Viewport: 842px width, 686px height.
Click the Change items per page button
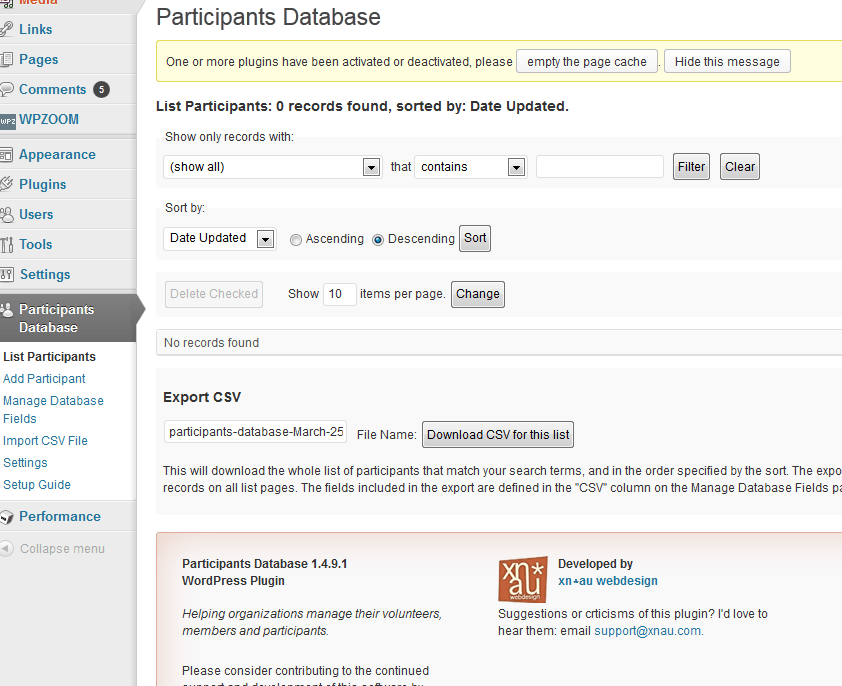coord(477,294)
